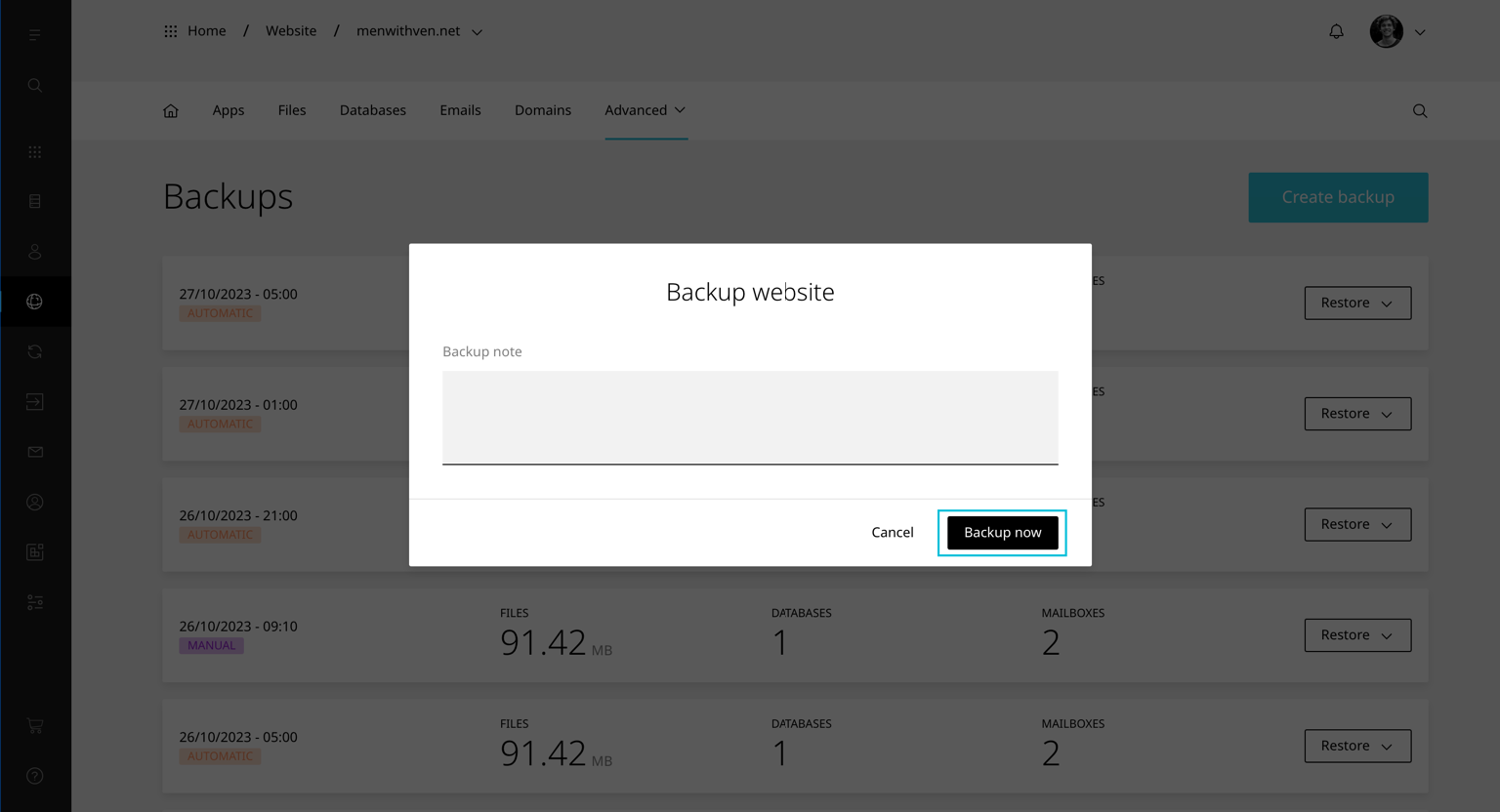Screen dimensions: 1500x812
Task: Cancel the Backup website dialog
Action: point(892,532)
